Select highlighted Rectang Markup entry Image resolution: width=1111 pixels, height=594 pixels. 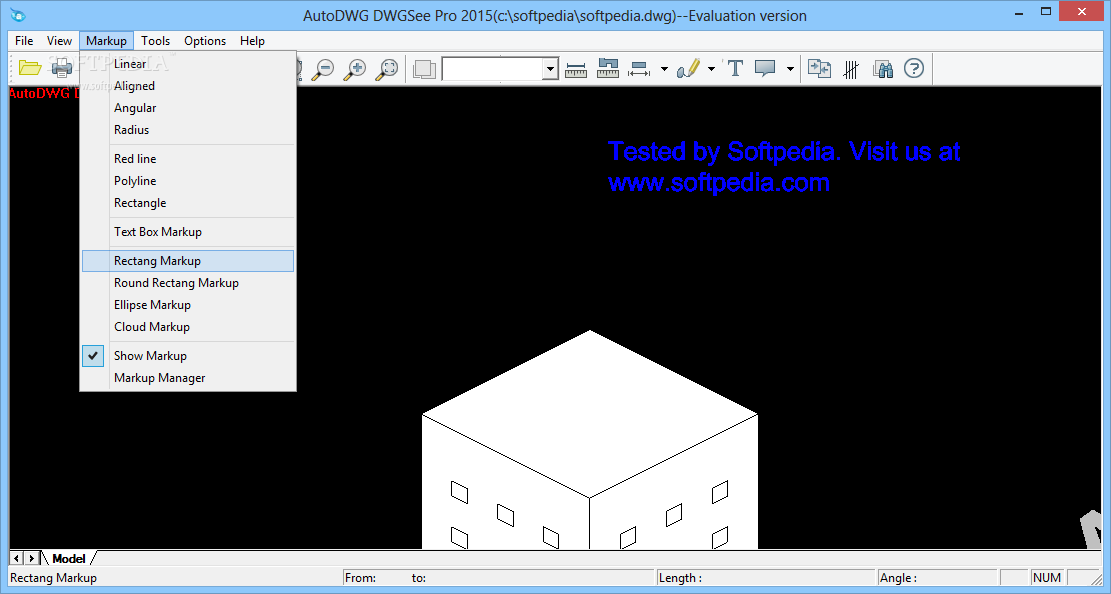(x=188, y=261)
